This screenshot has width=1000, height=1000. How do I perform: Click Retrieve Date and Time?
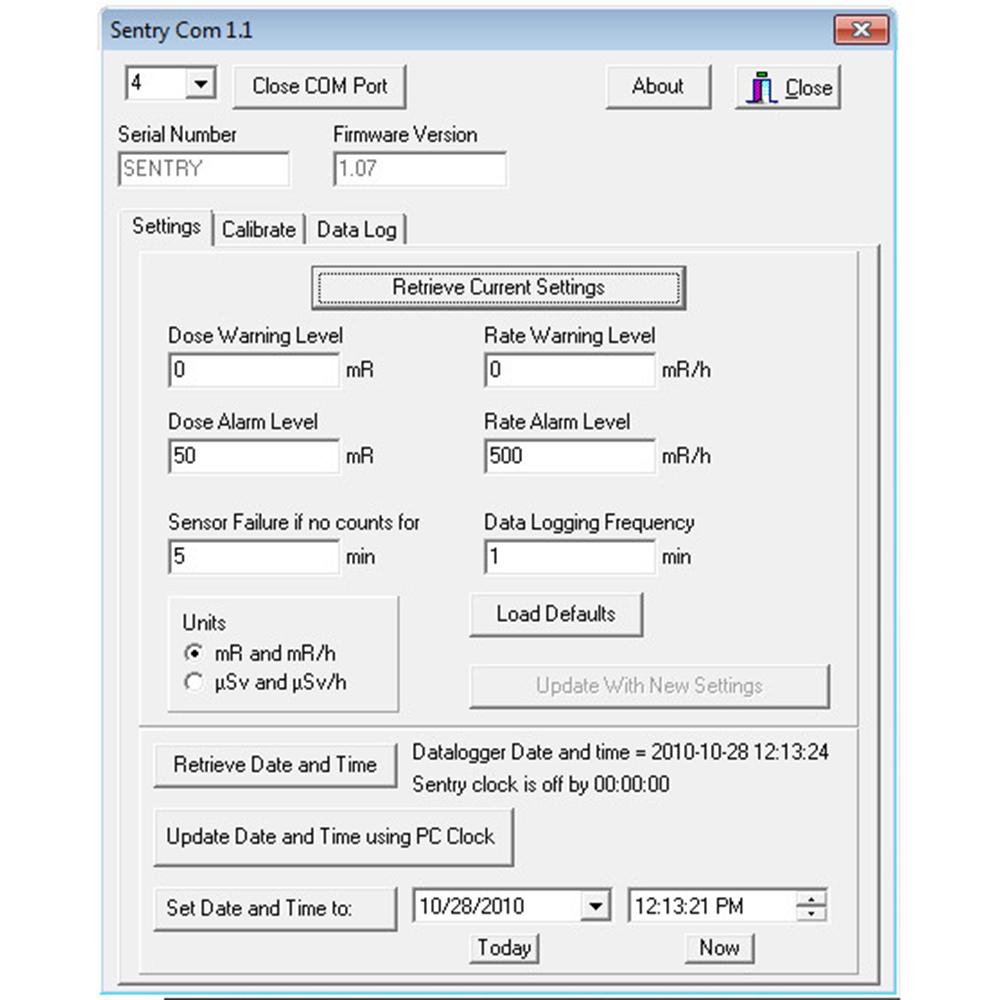(x=276, y=765)
